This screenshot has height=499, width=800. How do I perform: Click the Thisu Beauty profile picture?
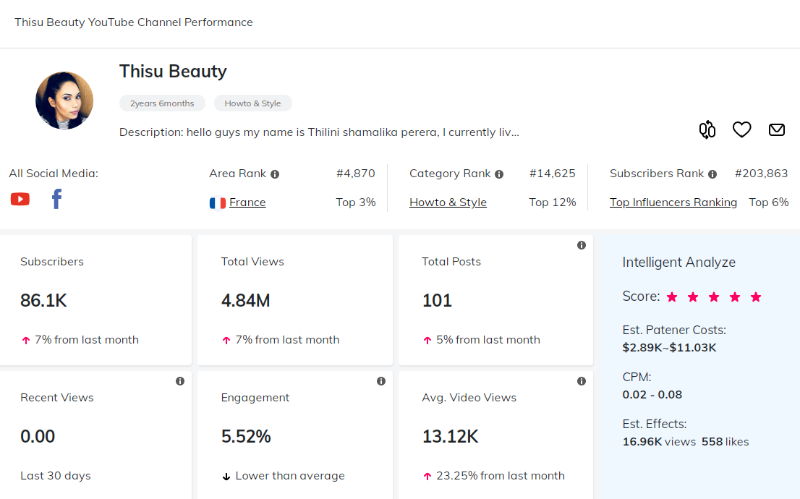pos(64,100)
